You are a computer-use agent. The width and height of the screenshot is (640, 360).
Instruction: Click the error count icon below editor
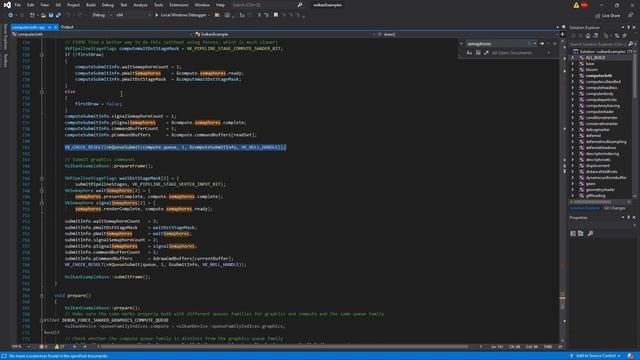(43, 347)
